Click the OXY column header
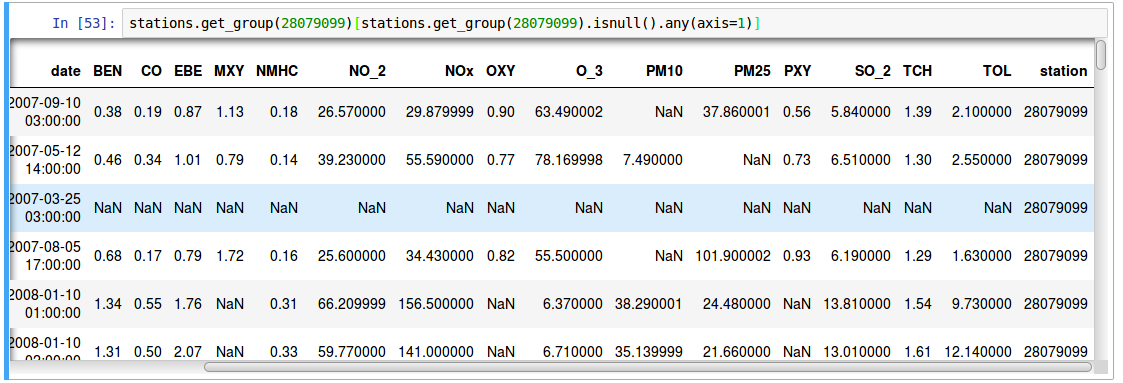The width and height of the screenshot is (1123, 383). pyautogui.click(x=501, y=71)
